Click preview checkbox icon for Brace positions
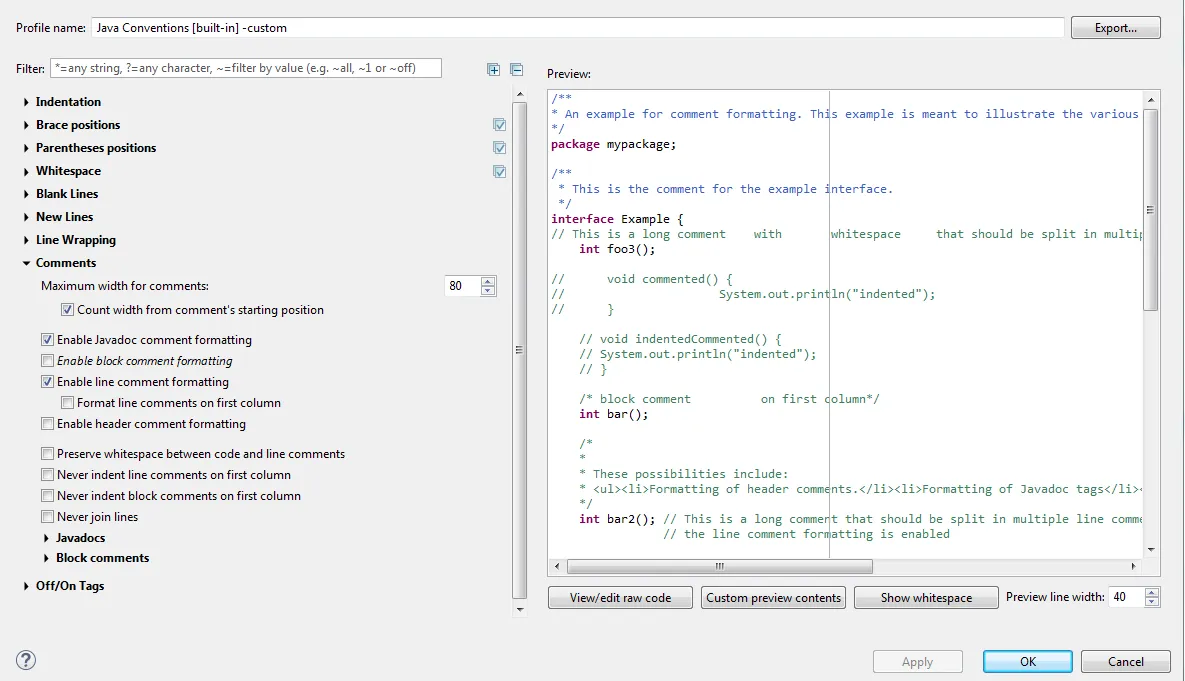Viewport: 1185px width, 681px height. pos(499,125)
